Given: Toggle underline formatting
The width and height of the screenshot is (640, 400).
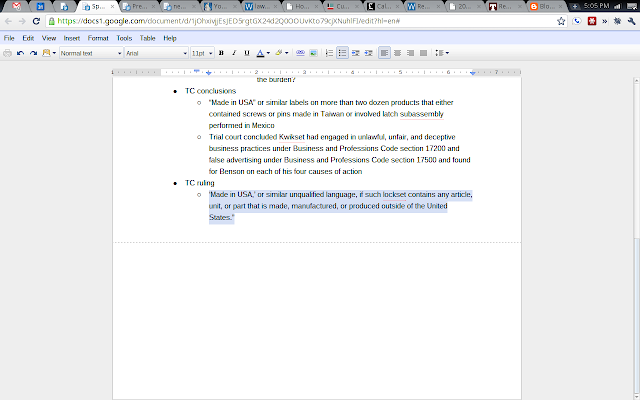Looking at the screenshot, I should click(x=247, y=53).
